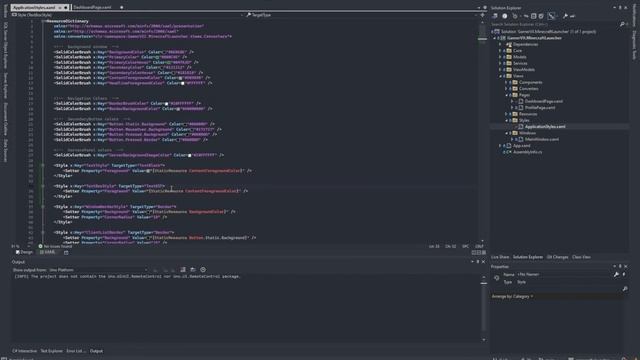Expand the Components folder

pyautogui.click(x=506, y=82)
